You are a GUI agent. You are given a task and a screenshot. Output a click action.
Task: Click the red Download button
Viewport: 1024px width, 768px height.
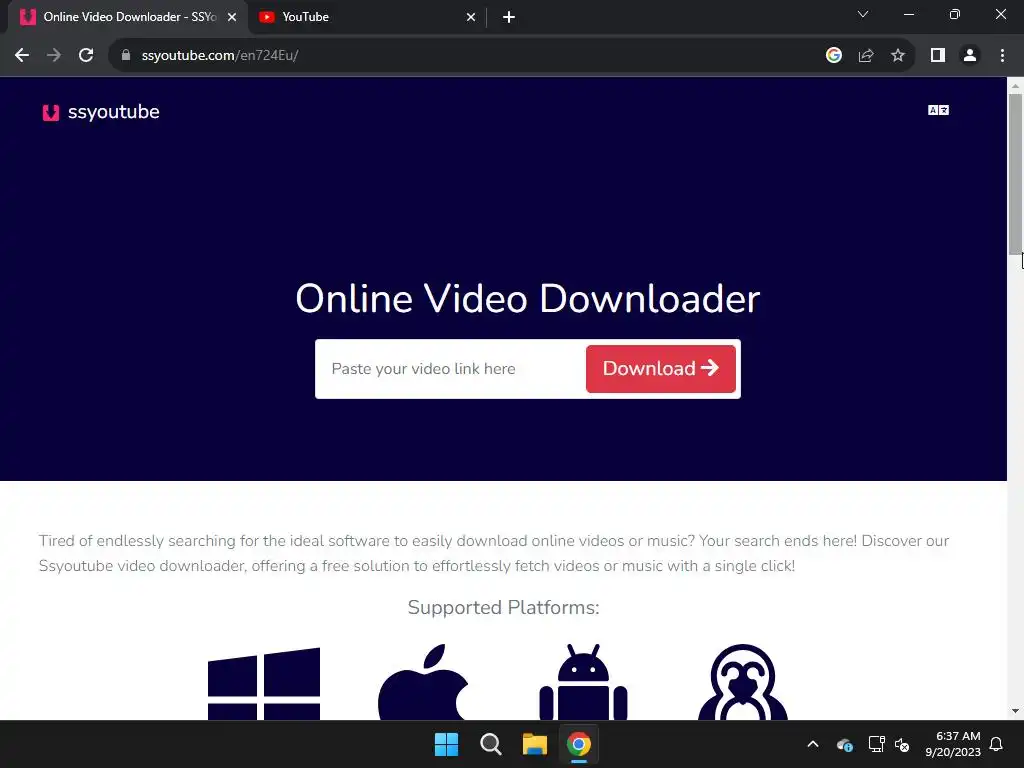click(661, 369)
